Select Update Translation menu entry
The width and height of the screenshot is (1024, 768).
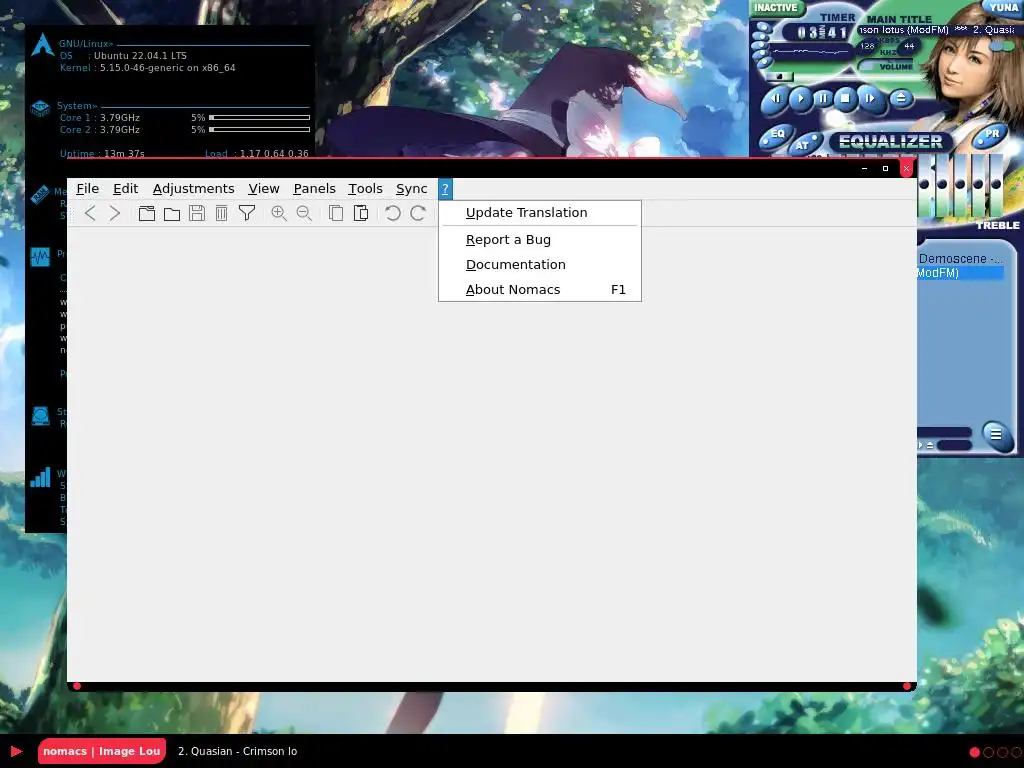(539, 213)
